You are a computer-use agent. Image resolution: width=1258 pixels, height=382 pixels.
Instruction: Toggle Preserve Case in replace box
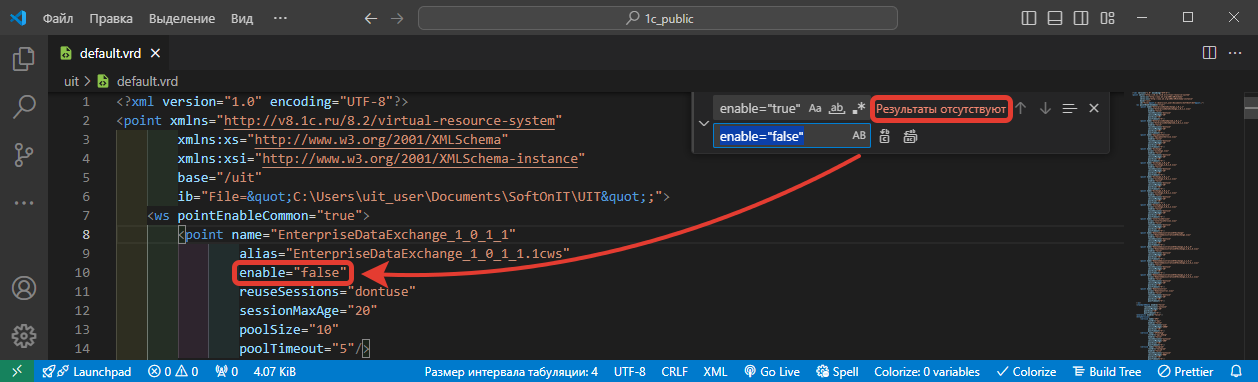point(859,136)
